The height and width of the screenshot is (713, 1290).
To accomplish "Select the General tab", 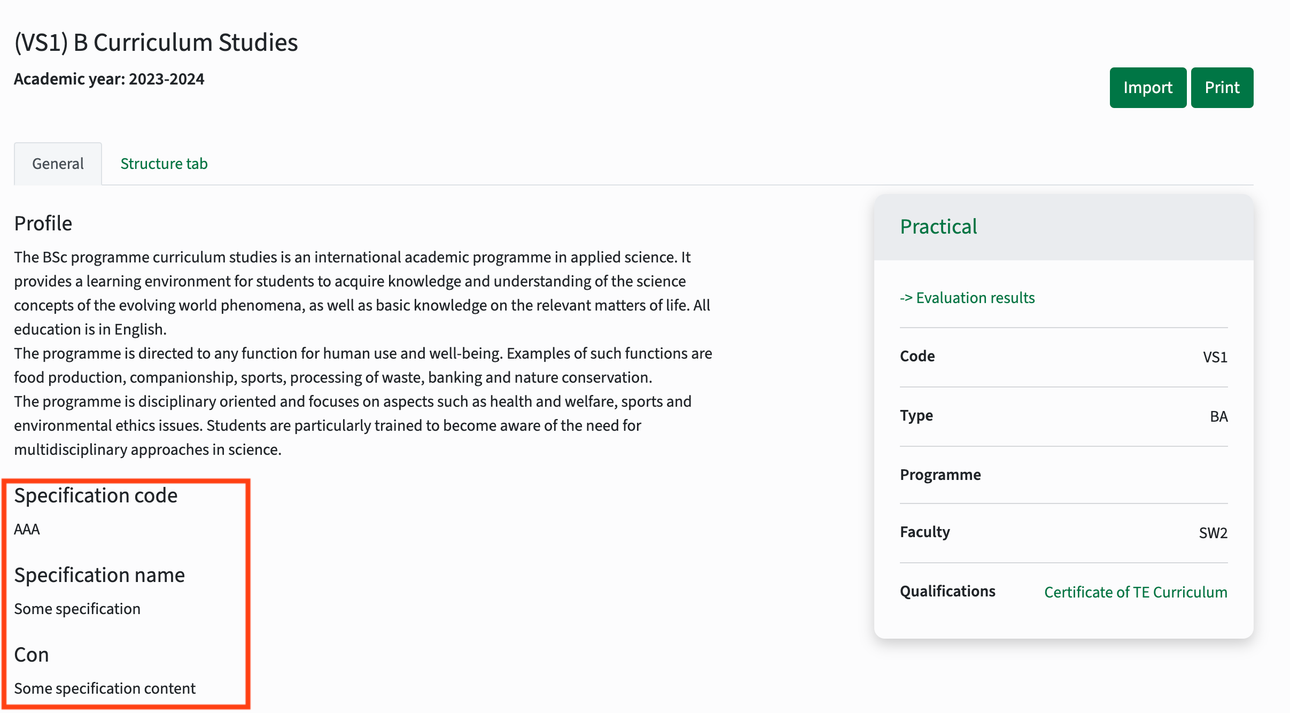I will point(58,164).
